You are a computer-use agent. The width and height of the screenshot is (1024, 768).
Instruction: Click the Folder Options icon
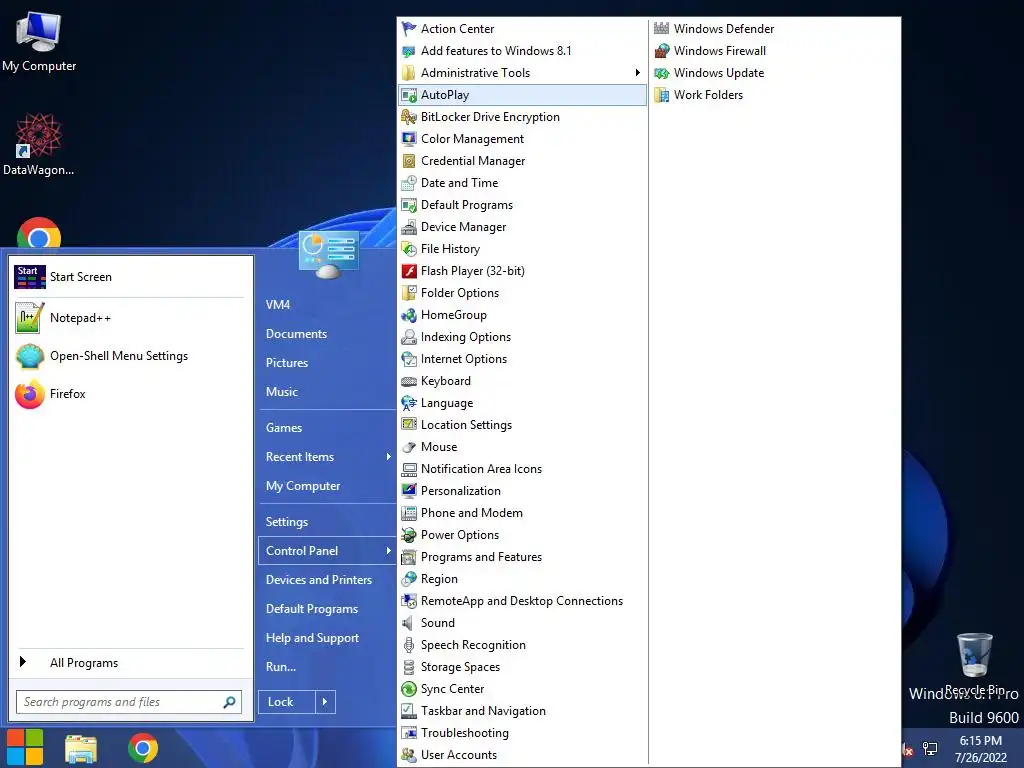[x=409, y=293]
